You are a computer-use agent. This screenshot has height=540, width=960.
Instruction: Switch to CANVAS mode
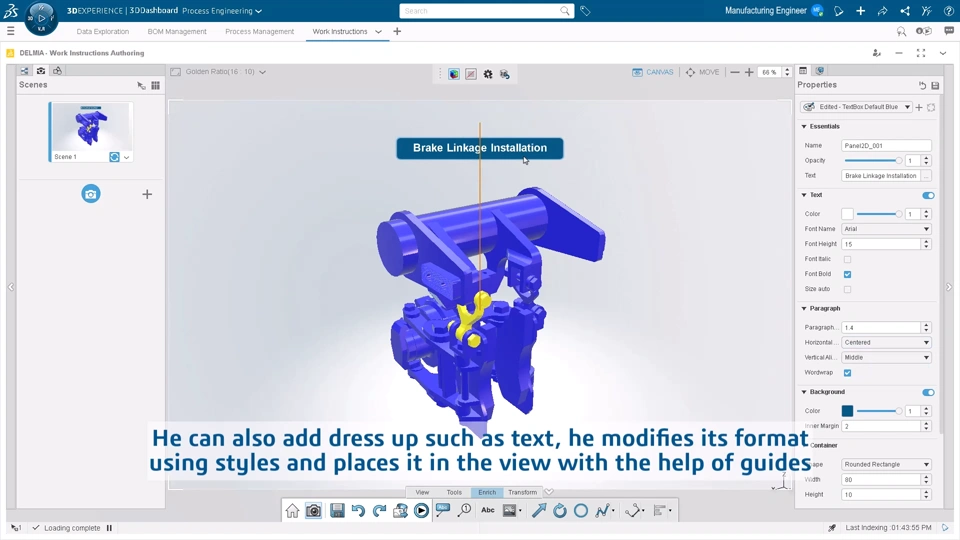tap(653, 72)
